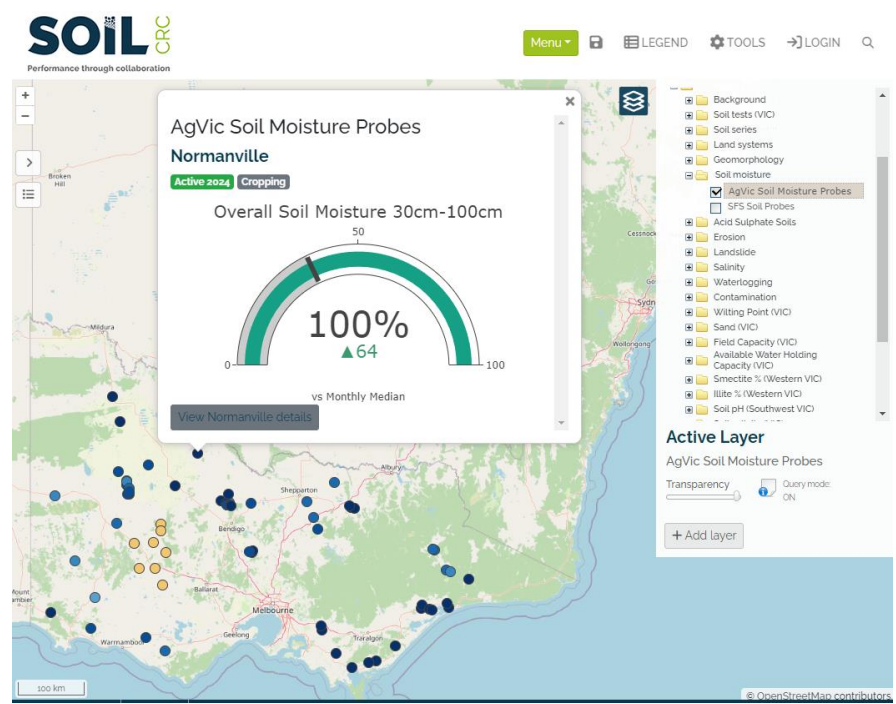Open the green Menu dropdown
896x704 pixels.
pyautogui.click(x=550, y=43)
